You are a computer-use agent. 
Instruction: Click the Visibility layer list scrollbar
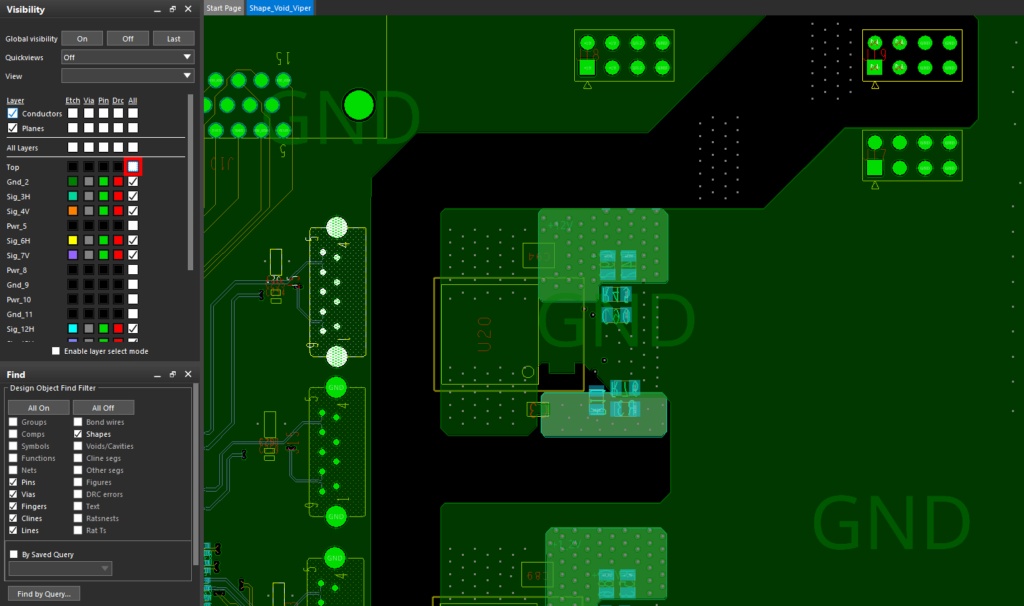[x=190, y=182]
